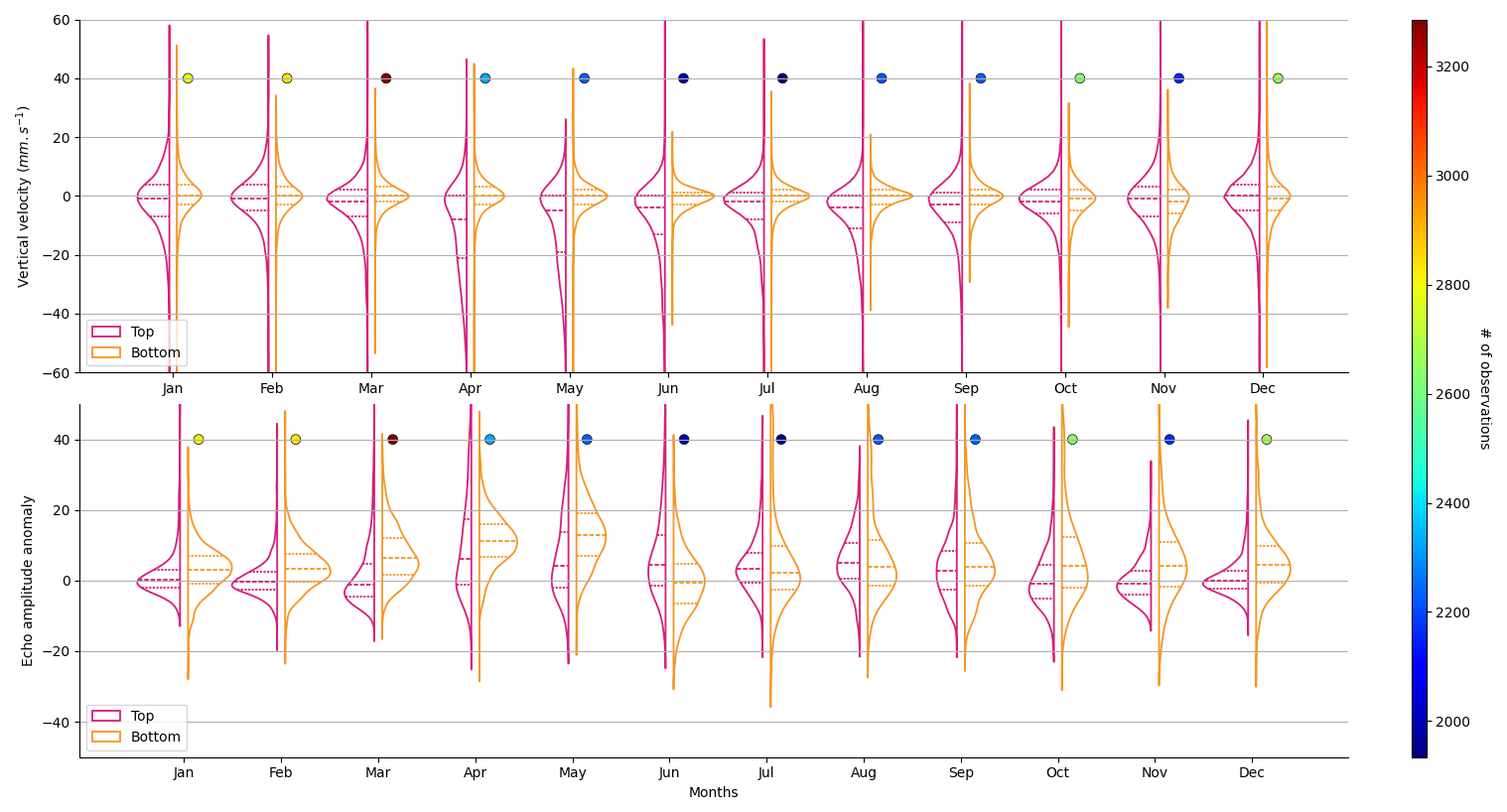Click the orange Bottom legend swatch in the lower plot
Viewport: 1507px width, 812px height.
106,738
